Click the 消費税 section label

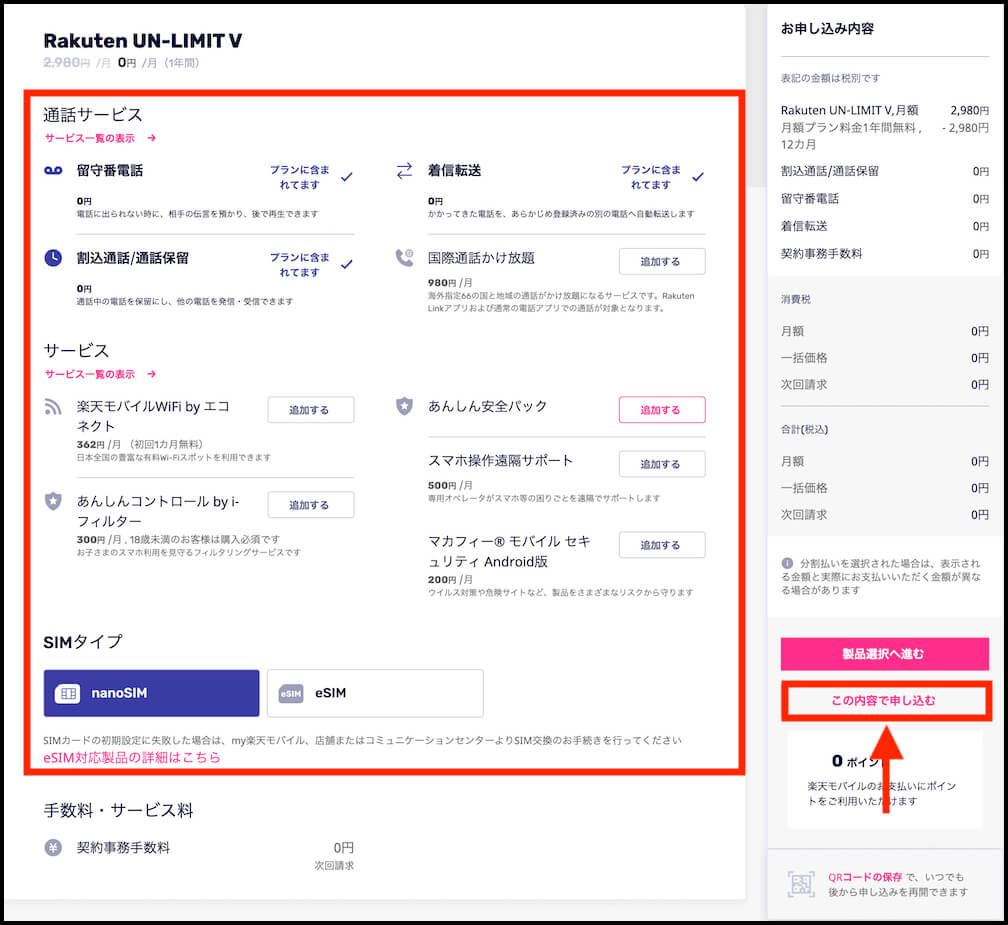tap(796, 299)
